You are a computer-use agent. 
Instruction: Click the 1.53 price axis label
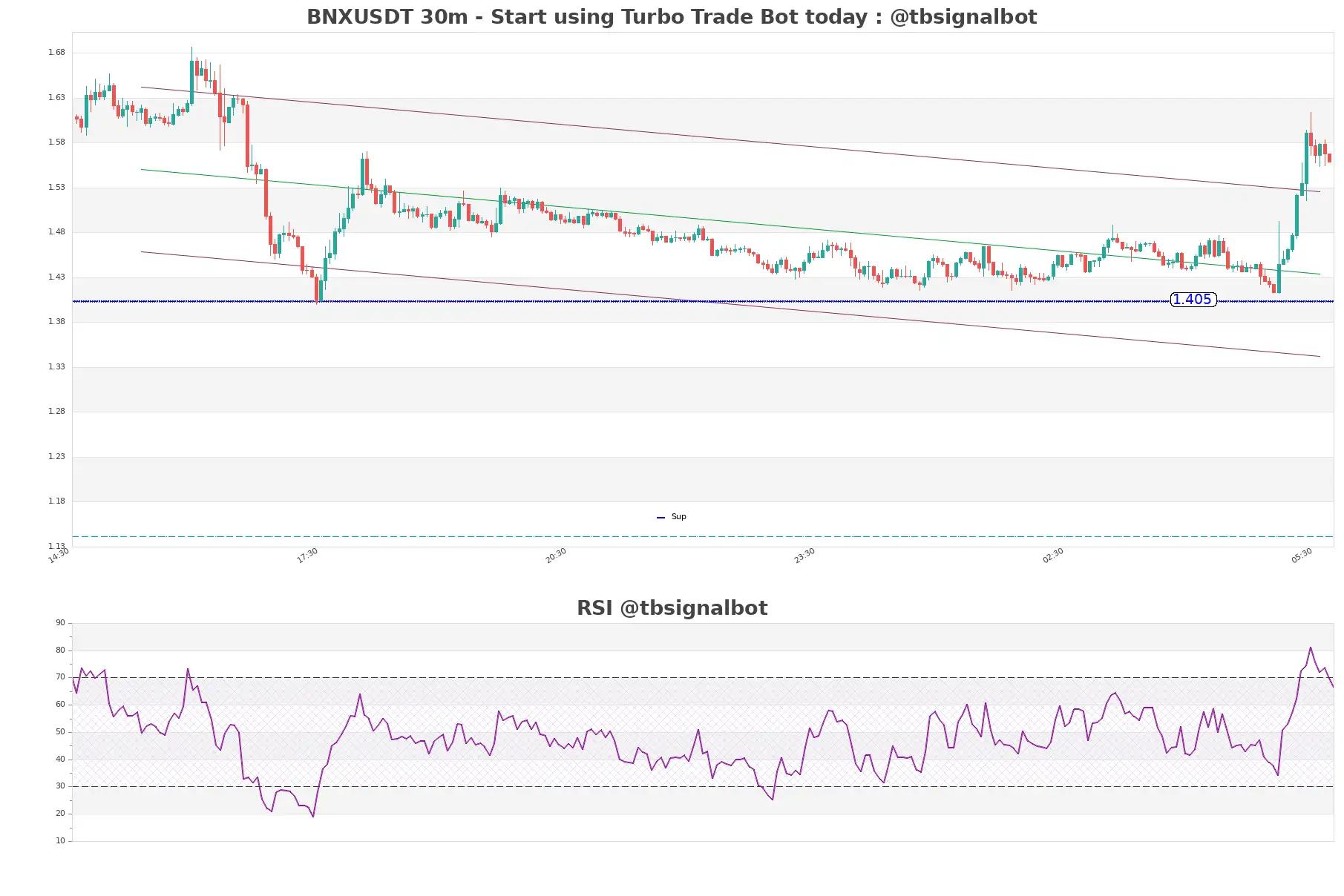56,187
